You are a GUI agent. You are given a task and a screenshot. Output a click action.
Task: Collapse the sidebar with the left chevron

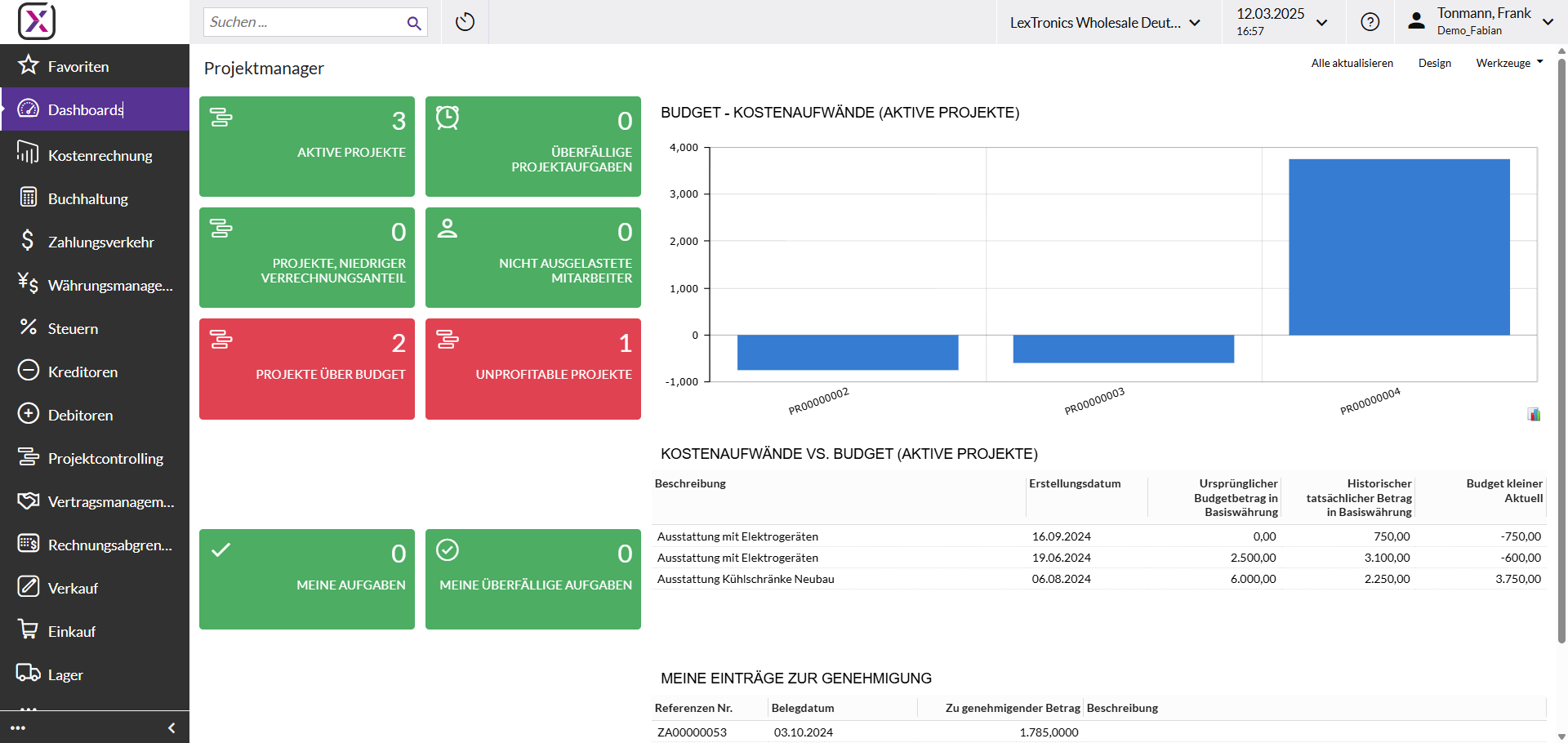(x=171, y=727)
